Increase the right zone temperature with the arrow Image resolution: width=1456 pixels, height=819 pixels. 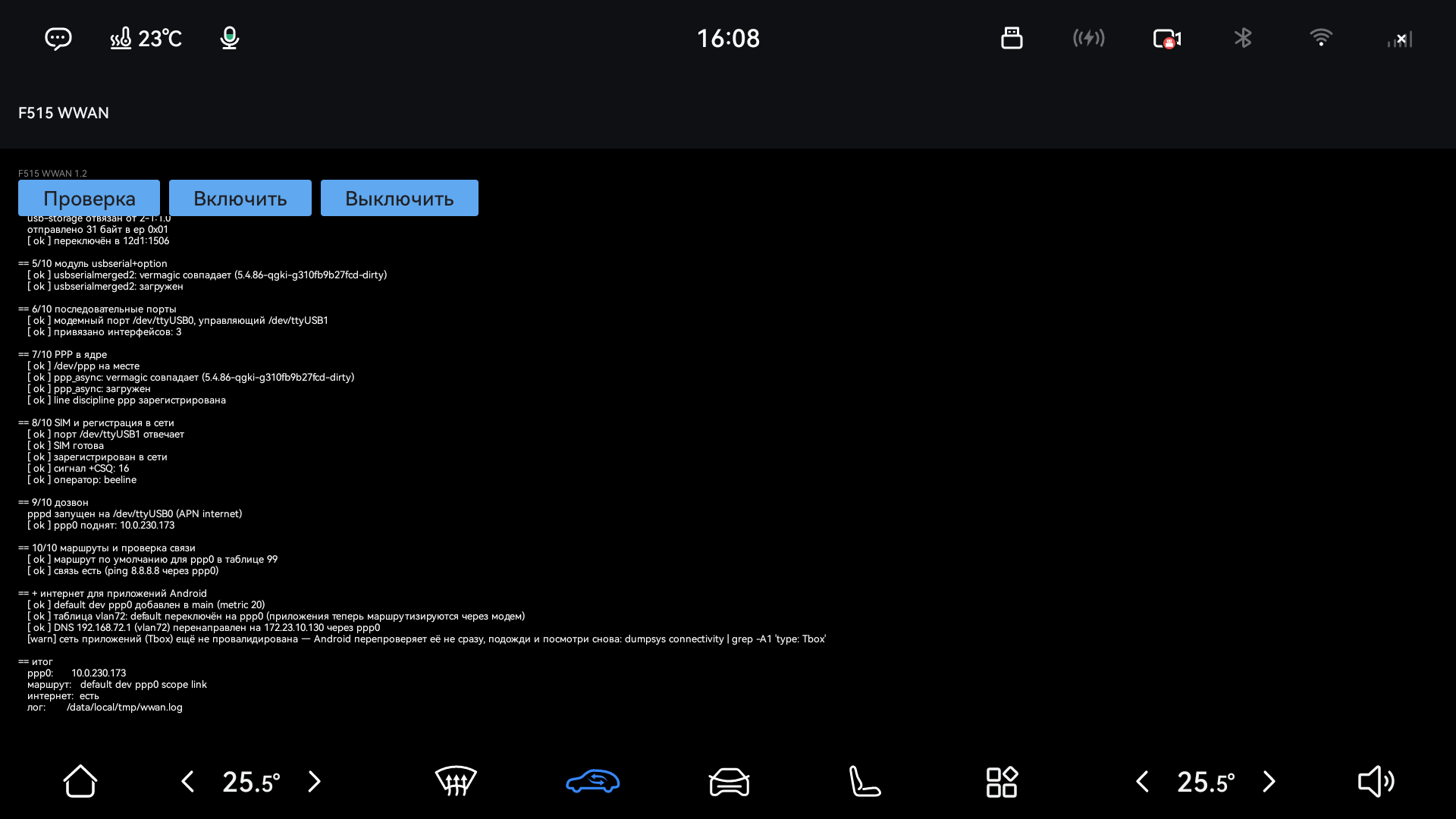pos(1269,781)
